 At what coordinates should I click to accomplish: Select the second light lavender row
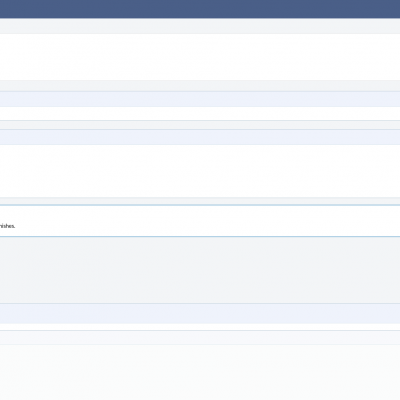(x=200, y=137)
